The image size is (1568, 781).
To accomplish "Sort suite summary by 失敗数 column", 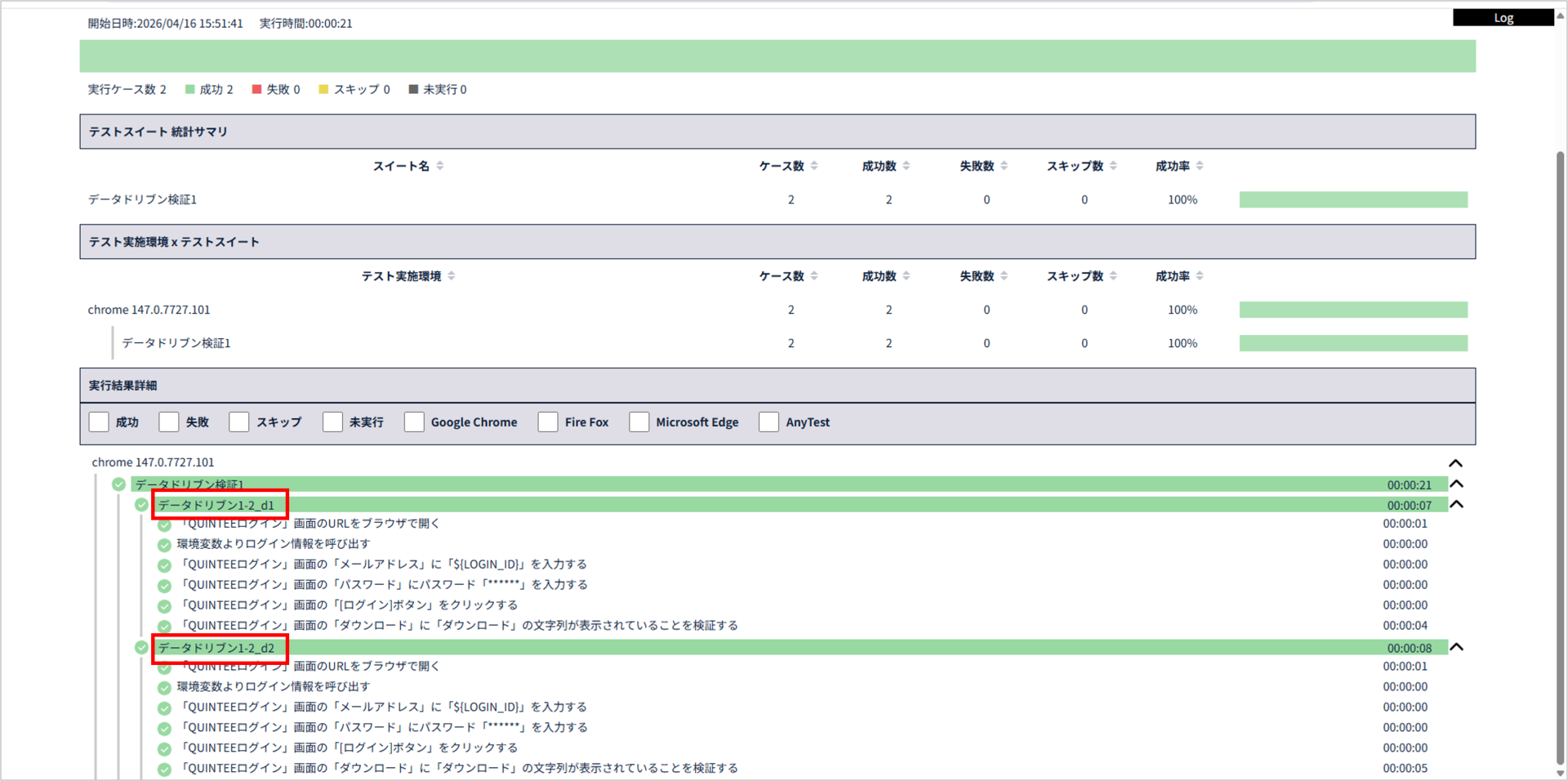I will pos(1004,166).
